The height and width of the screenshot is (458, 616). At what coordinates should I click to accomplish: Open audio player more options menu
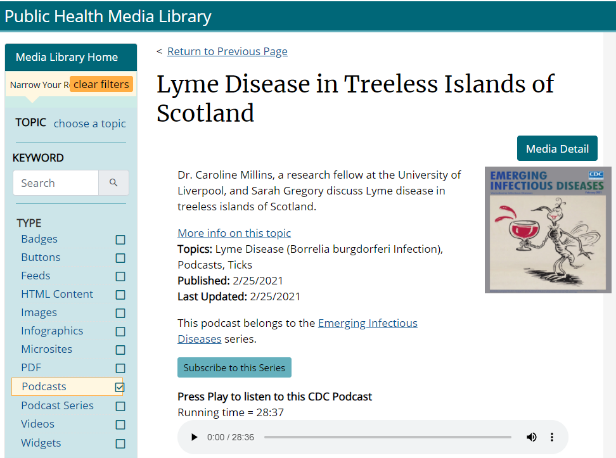click(x=551, y=437)
